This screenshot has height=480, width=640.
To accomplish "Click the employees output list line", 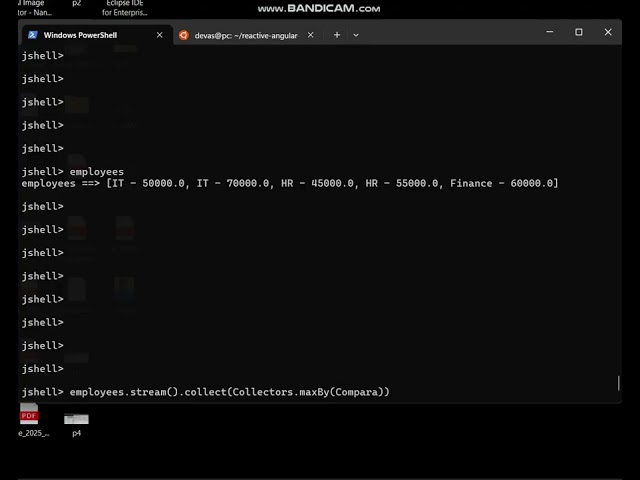I will point(290,183).
